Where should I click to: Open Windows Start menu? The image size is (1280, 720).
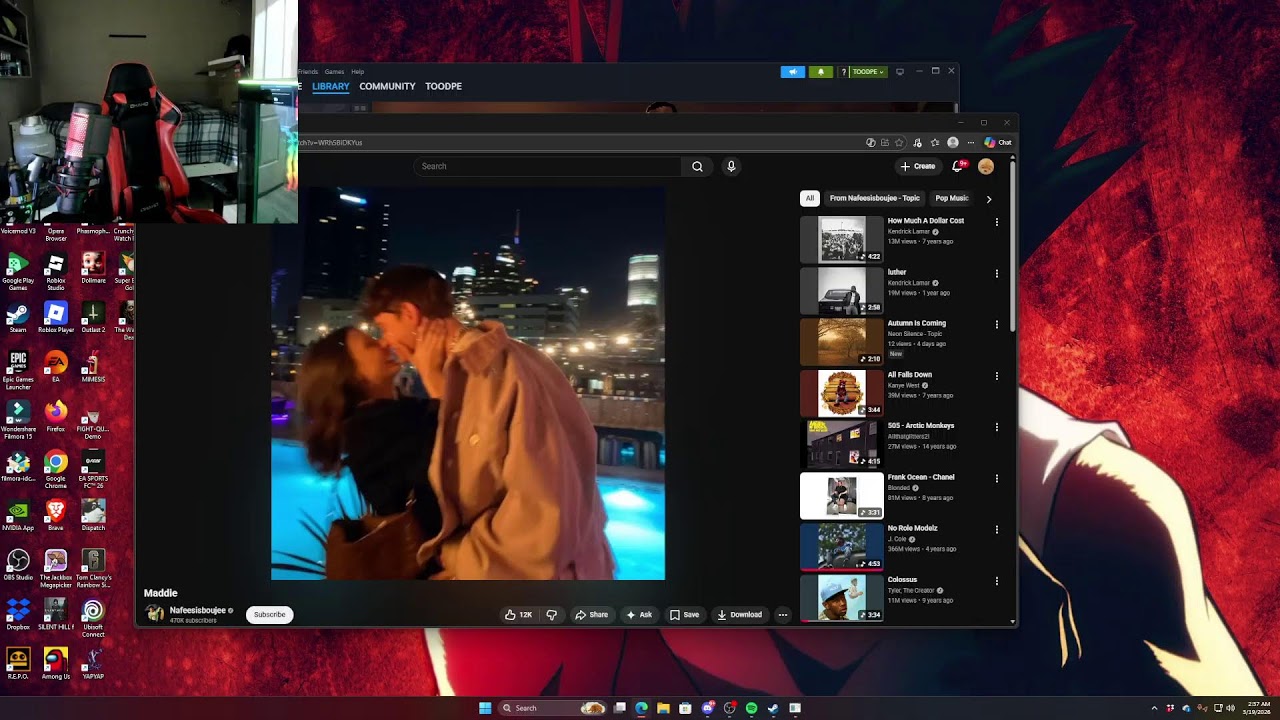pos(485,708)
